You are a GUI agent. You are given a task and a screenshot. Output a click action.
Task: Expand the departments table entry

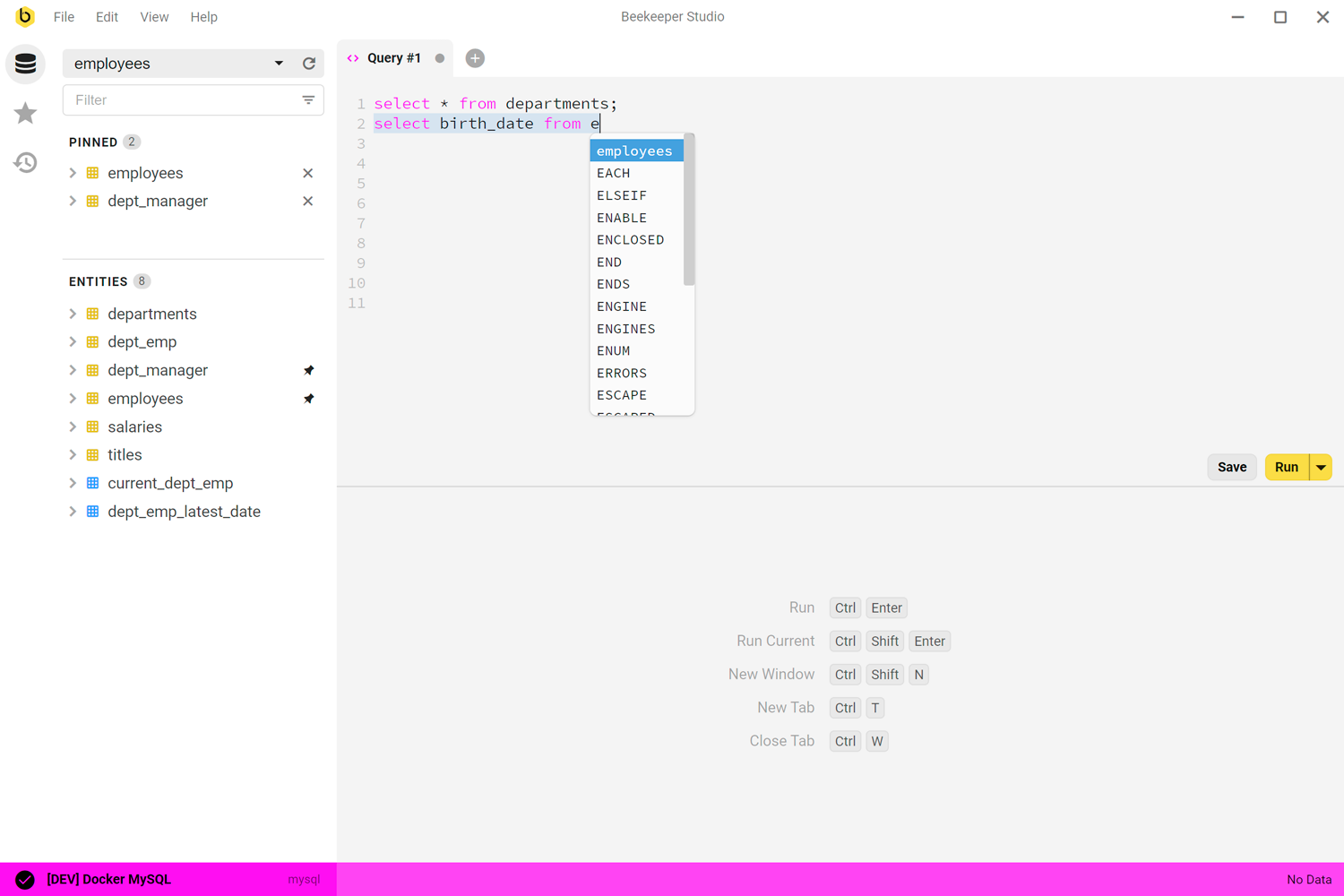point(73,314)
